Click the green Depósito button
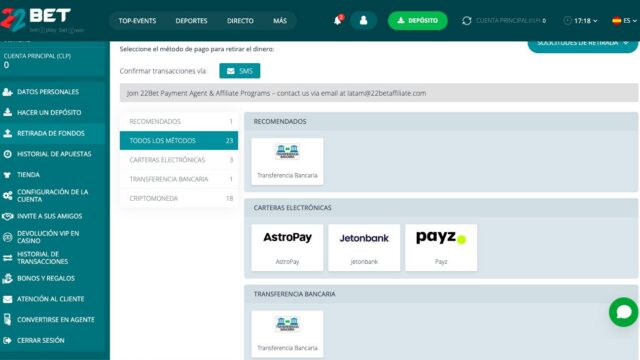The height and width of the screenshot is (360, 640). point(418,20)
